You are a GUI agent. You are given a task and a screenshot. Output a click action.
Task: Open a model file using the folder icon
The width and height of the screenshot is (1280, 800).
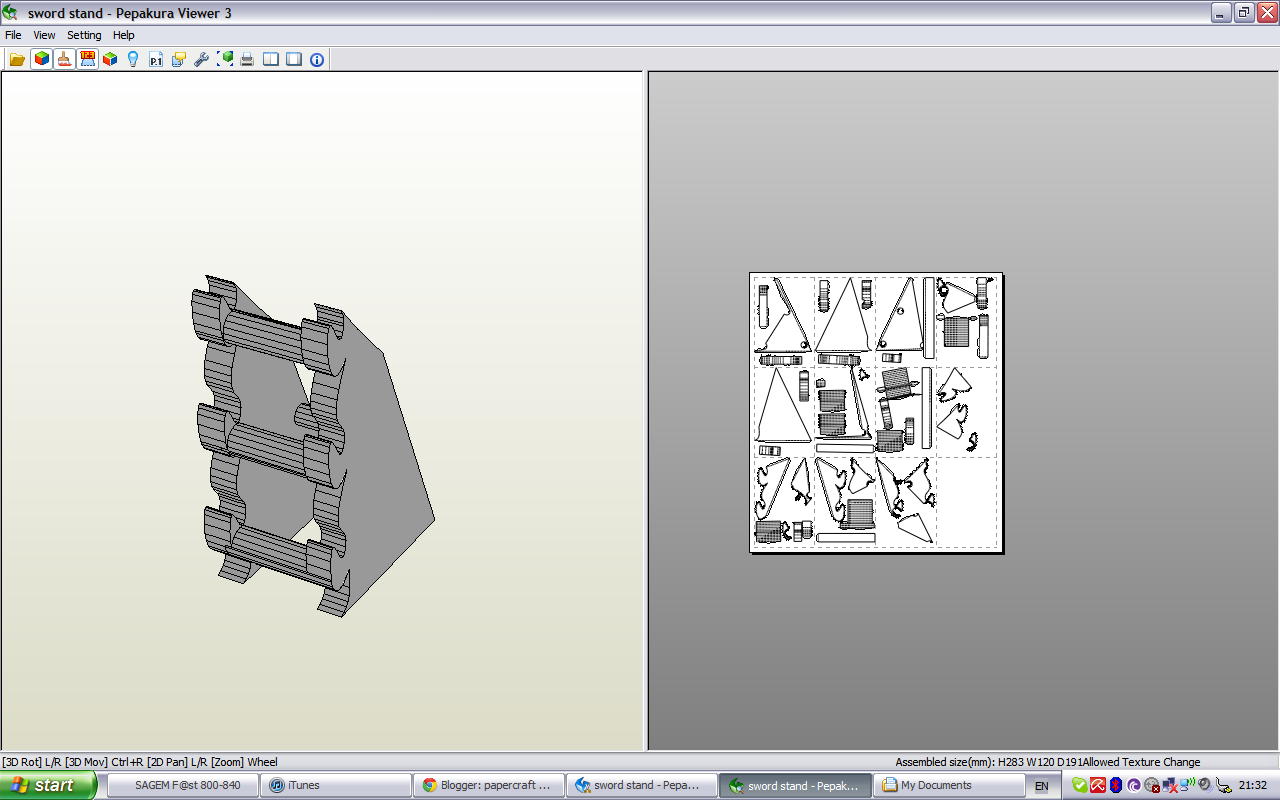coord(16,59)
